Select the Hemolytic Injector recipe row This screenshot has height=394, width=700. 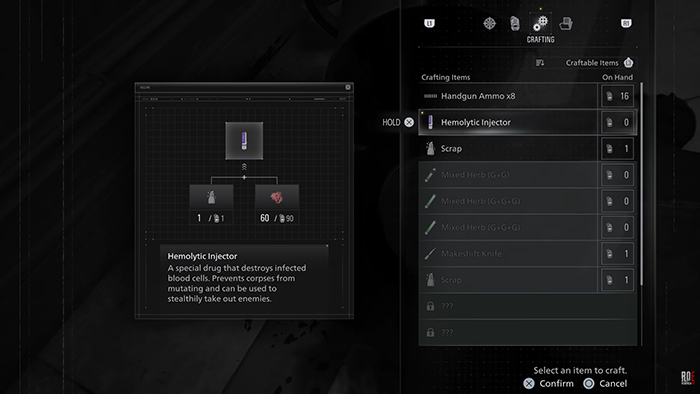click(527, 122)
